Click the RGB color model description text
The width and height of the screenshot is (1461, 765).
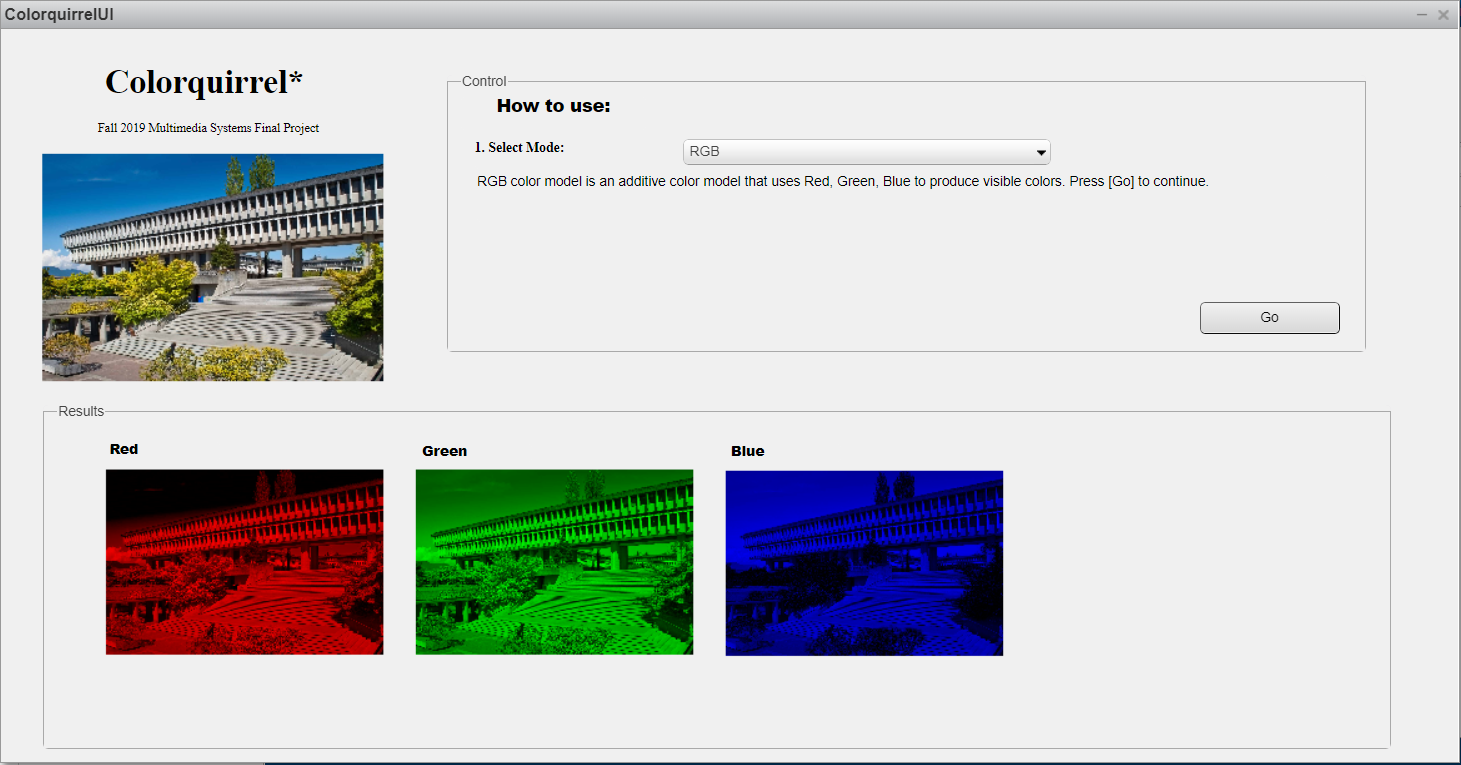click(x=843, y=182)
